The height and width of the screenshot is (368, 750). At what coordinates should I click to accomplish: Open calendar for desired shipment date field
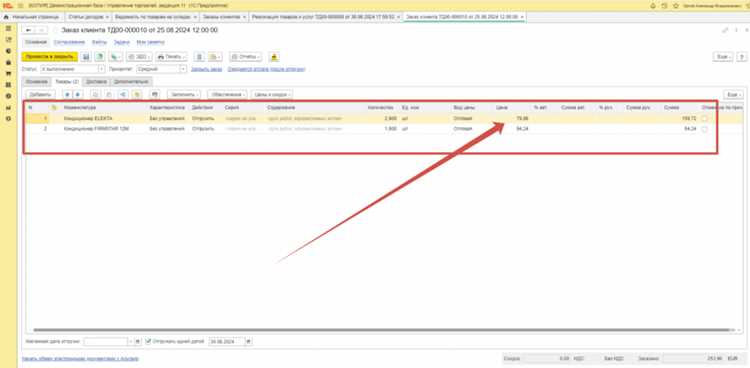[x=138, y=342]
